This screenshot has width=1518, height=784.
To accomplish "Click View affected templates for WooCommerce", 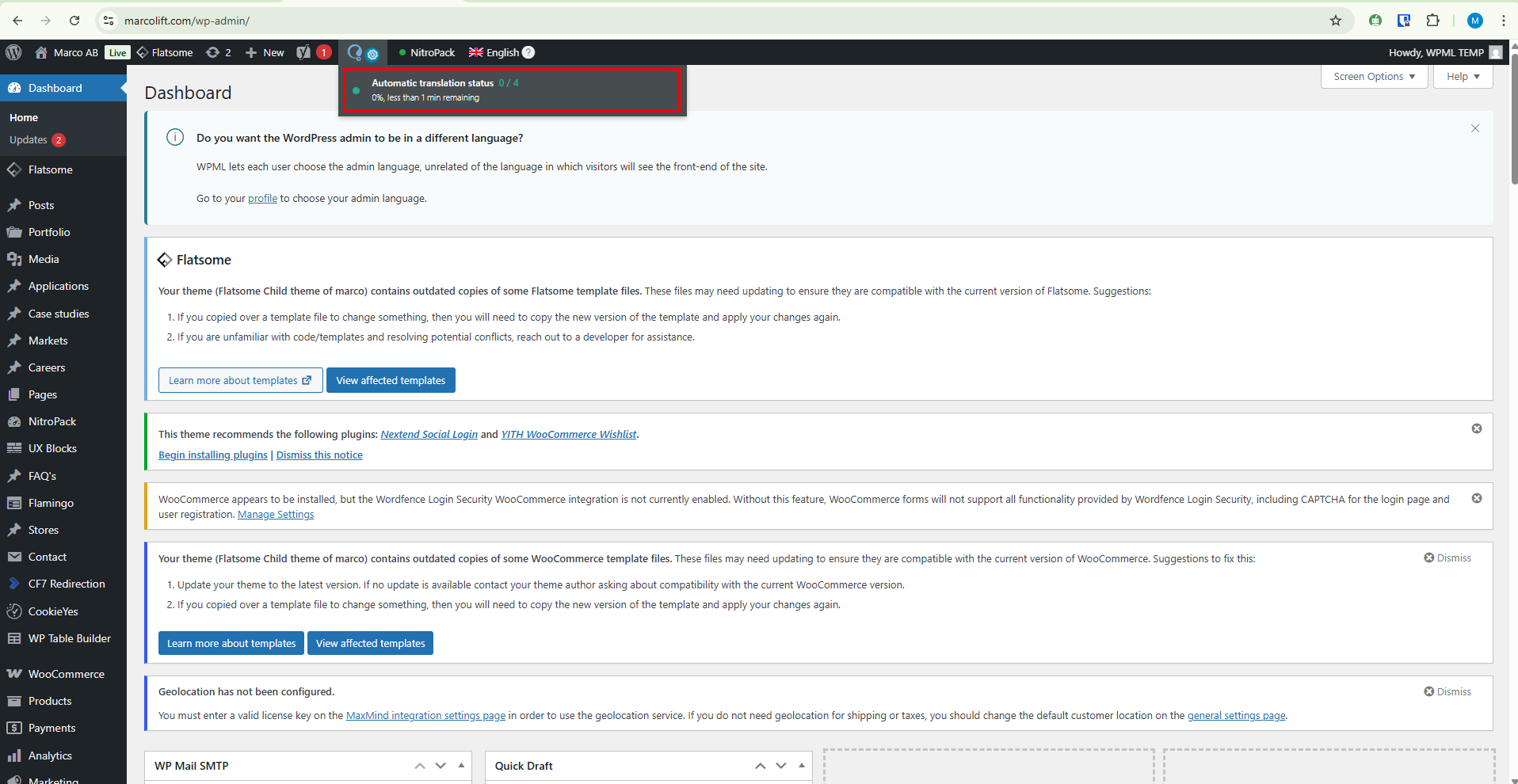I will (x=370, y=643).
